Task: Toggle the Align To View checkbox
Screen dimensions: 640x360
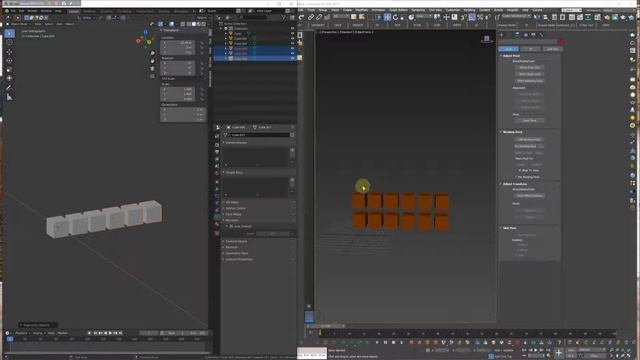Action: (x=520, y=170)
